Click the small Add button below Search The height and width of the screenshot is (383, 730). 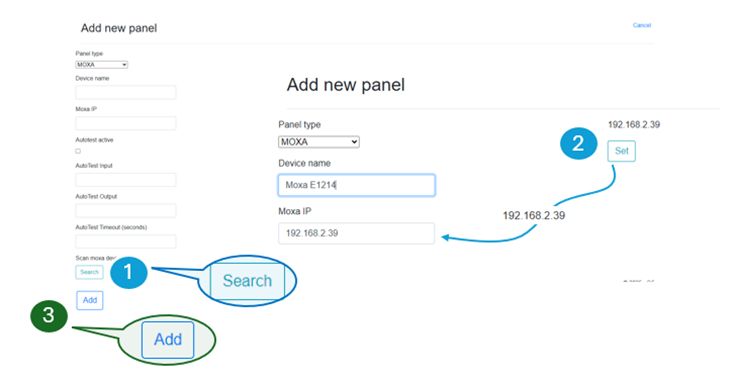coord(90,300)
